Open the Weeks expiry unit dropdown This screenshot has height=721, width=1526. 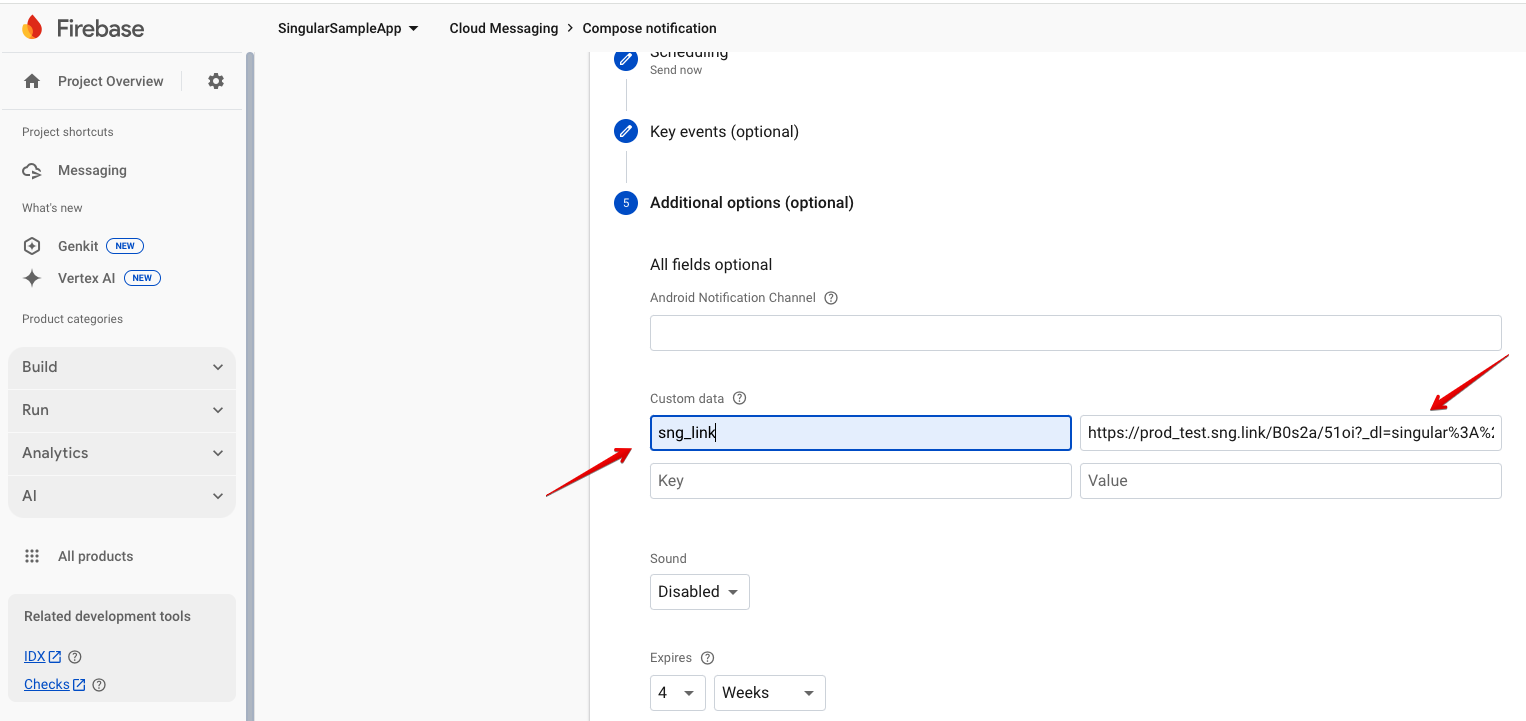click(x=769, y=693)
